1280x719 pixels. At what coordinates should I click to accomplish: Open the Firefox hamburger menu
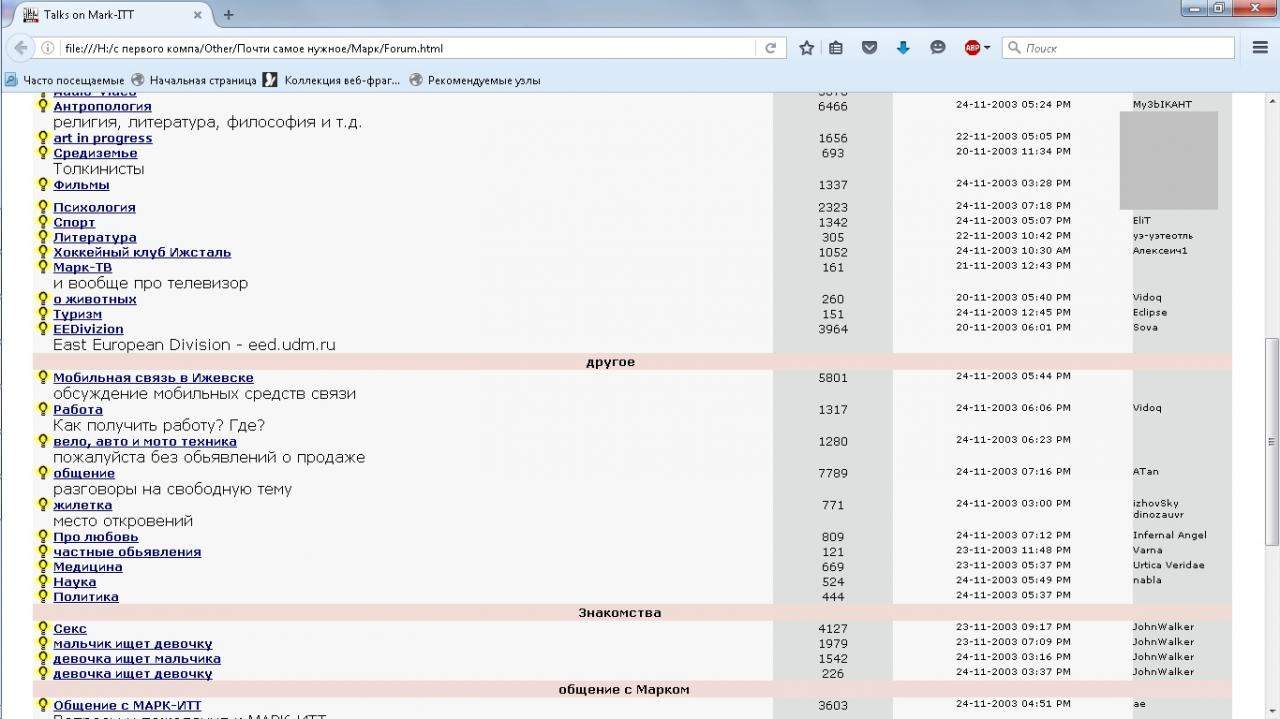(1260, 48)
